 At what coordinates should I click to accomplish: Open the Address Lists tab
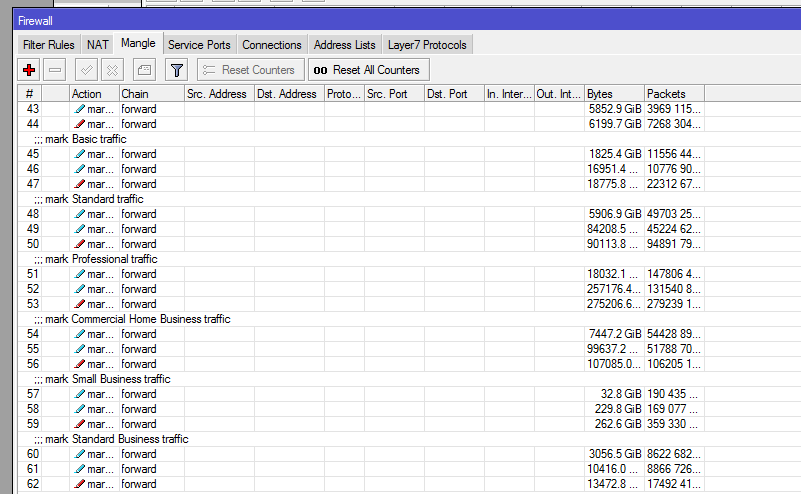tap(345, 45)
